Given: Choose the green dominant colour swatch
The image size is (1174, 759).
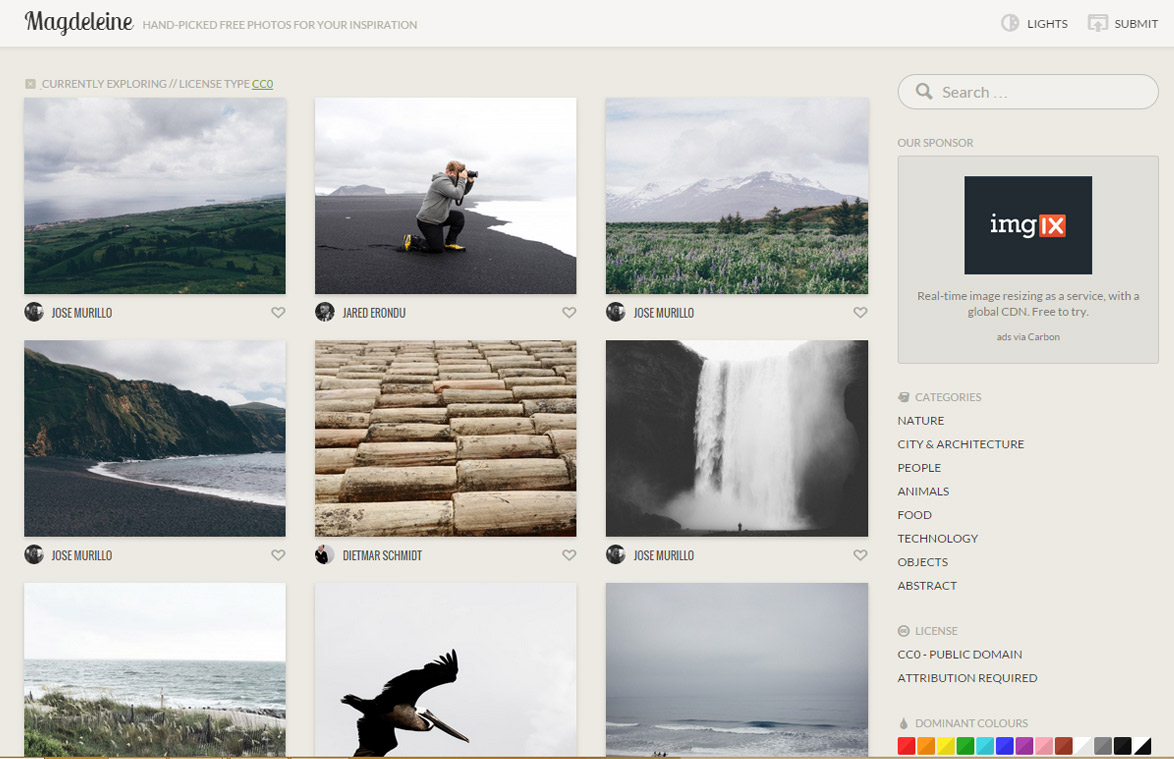Looking at the screenshot, I should [x=965, y=746].
